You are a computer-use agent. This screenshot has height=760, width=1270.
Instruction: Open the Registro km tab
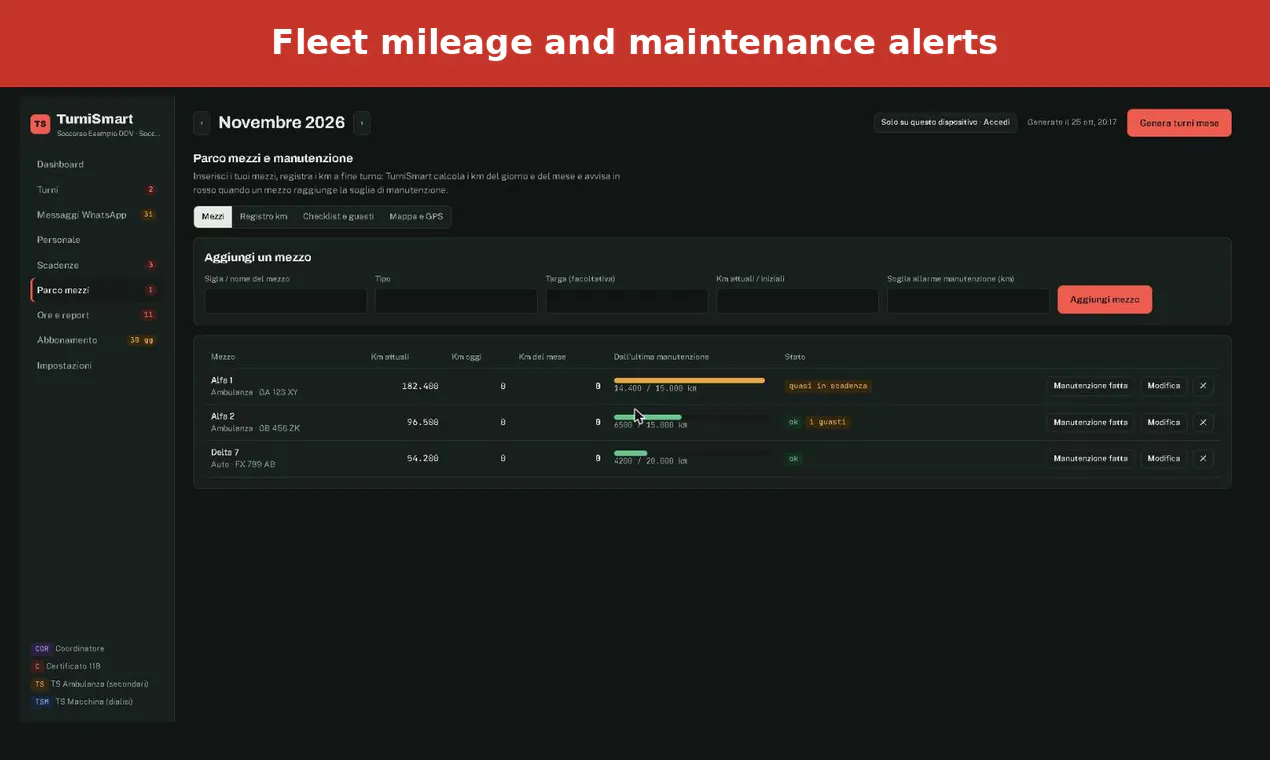coord(263,217)
